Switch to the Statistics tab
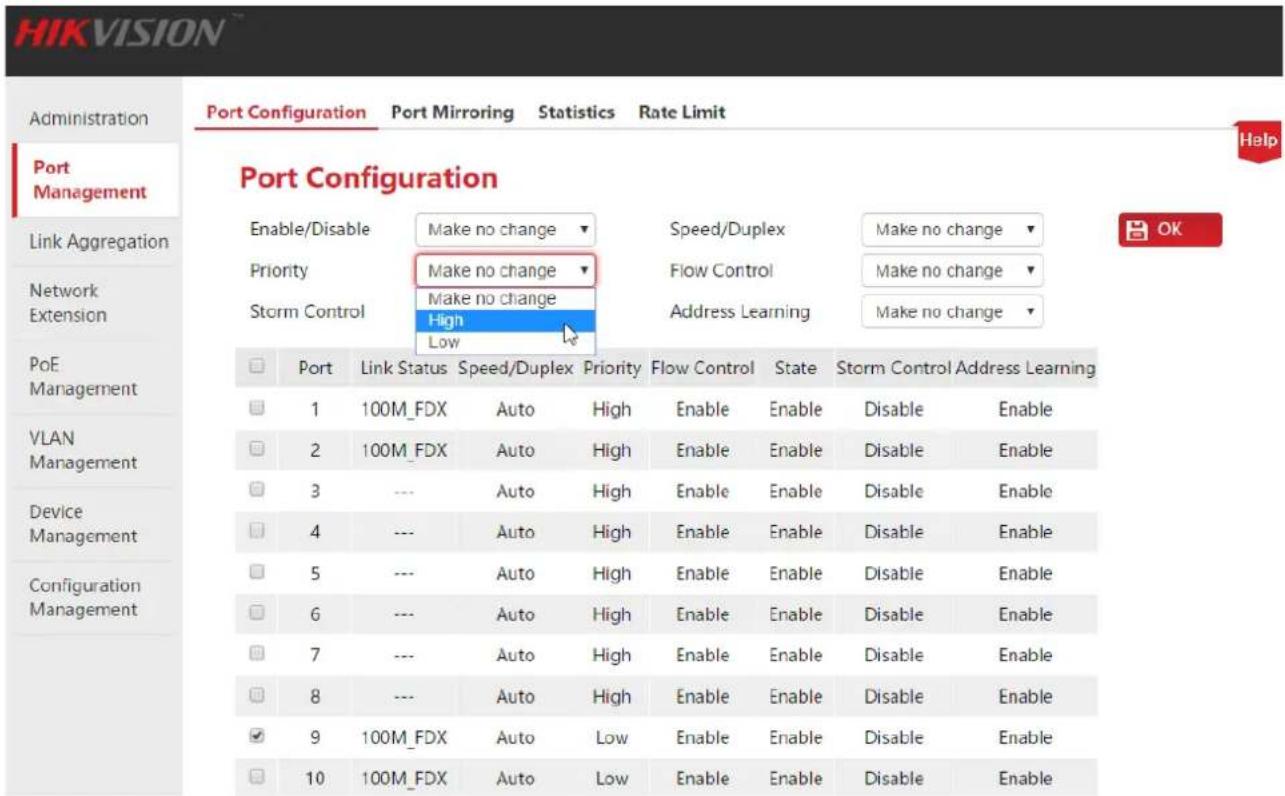1285x796 pixels. (x=576, y=112)
